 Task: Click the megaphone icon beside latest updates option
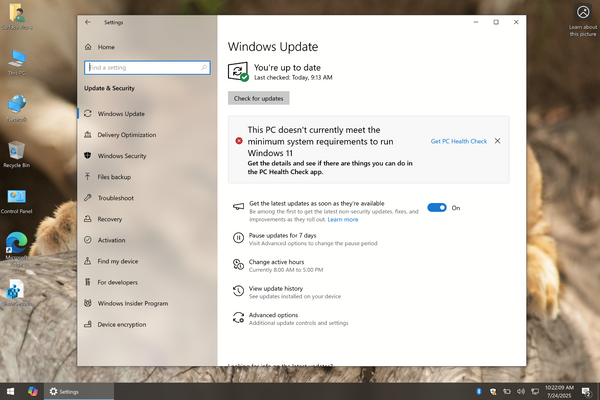(x=238, y=207)
